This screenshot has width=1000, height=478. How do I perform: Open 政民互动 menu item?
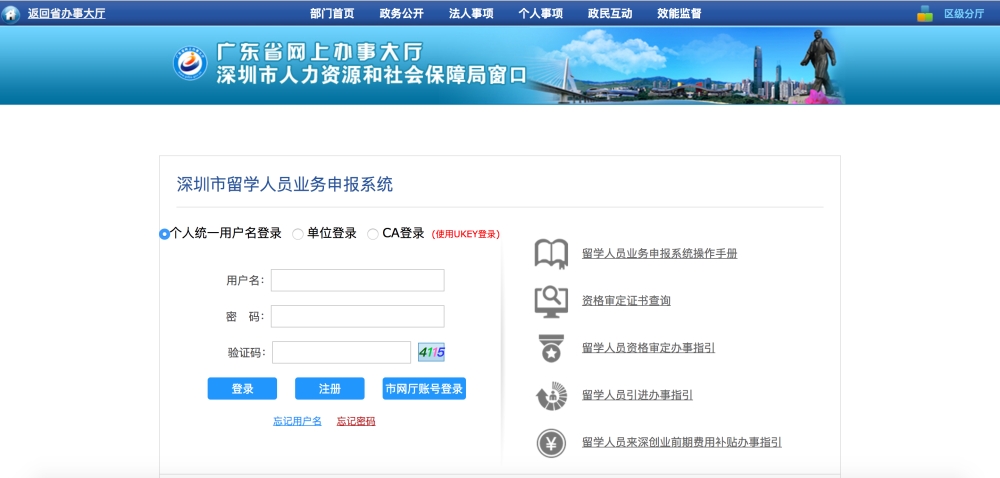tap(610, 13)
